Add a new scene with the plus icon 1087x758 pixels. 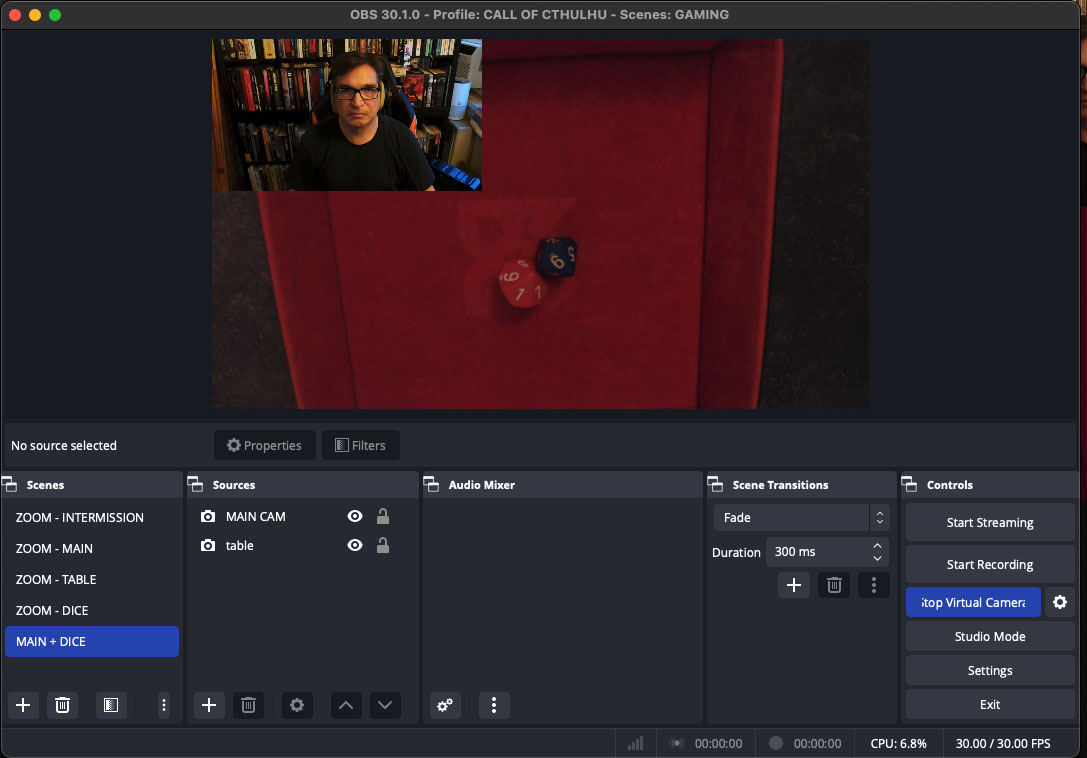22,705
